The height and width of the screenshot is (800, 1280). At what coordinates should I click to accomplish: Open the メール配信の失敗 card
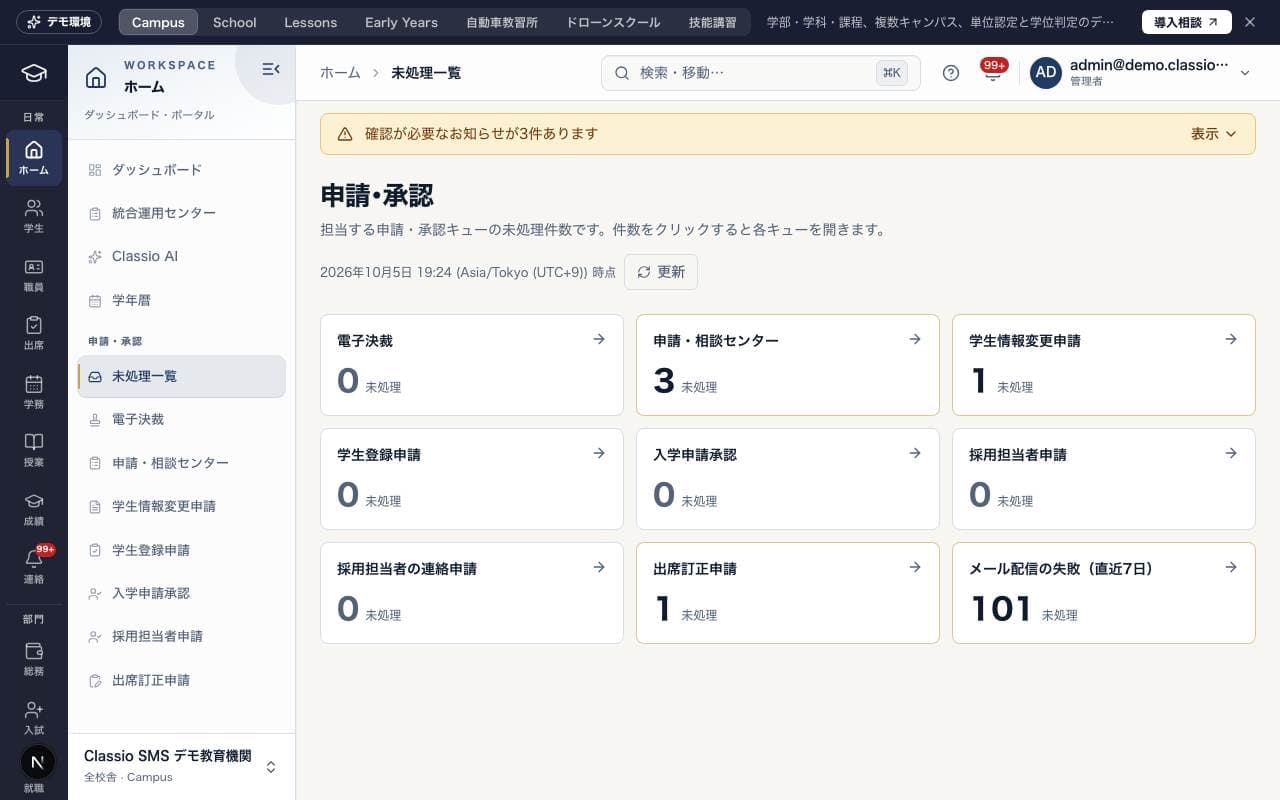tap(1104, 593)
